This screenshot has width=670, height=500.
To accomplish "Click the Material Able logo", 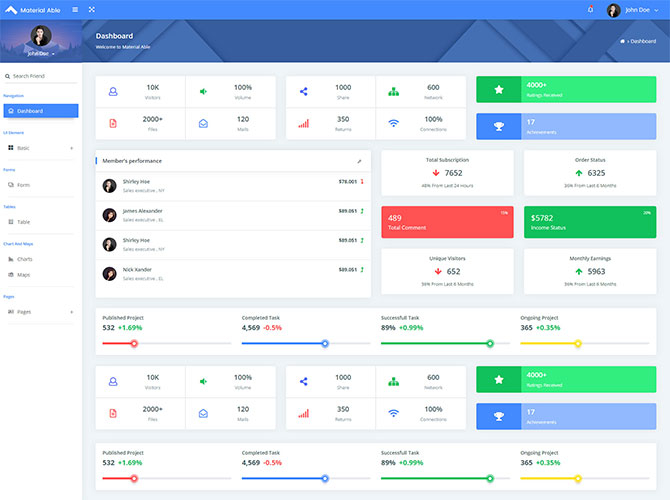I will tap(32, 10).
